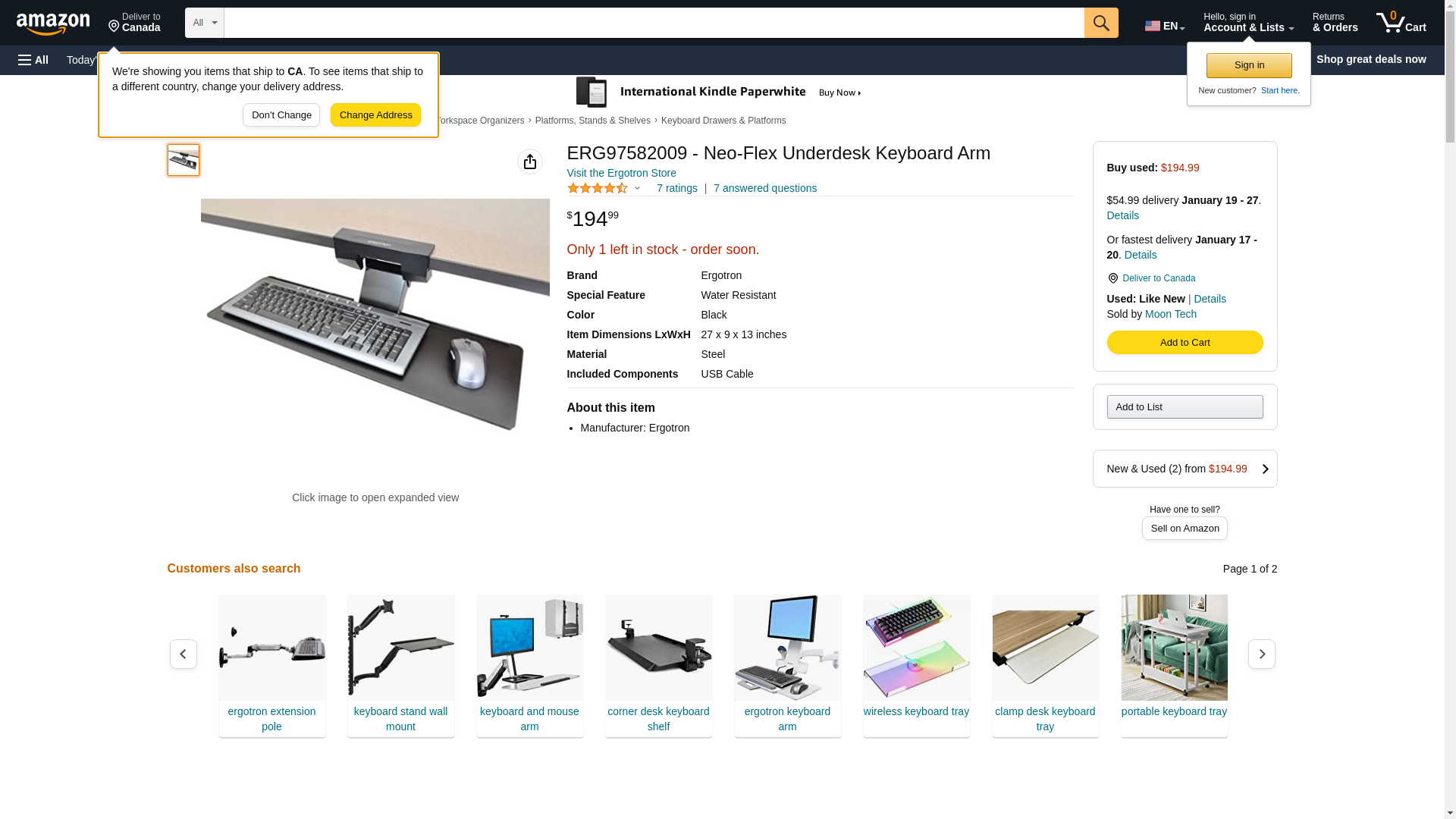Open the All hamburger menu

(x=33, y=60)
